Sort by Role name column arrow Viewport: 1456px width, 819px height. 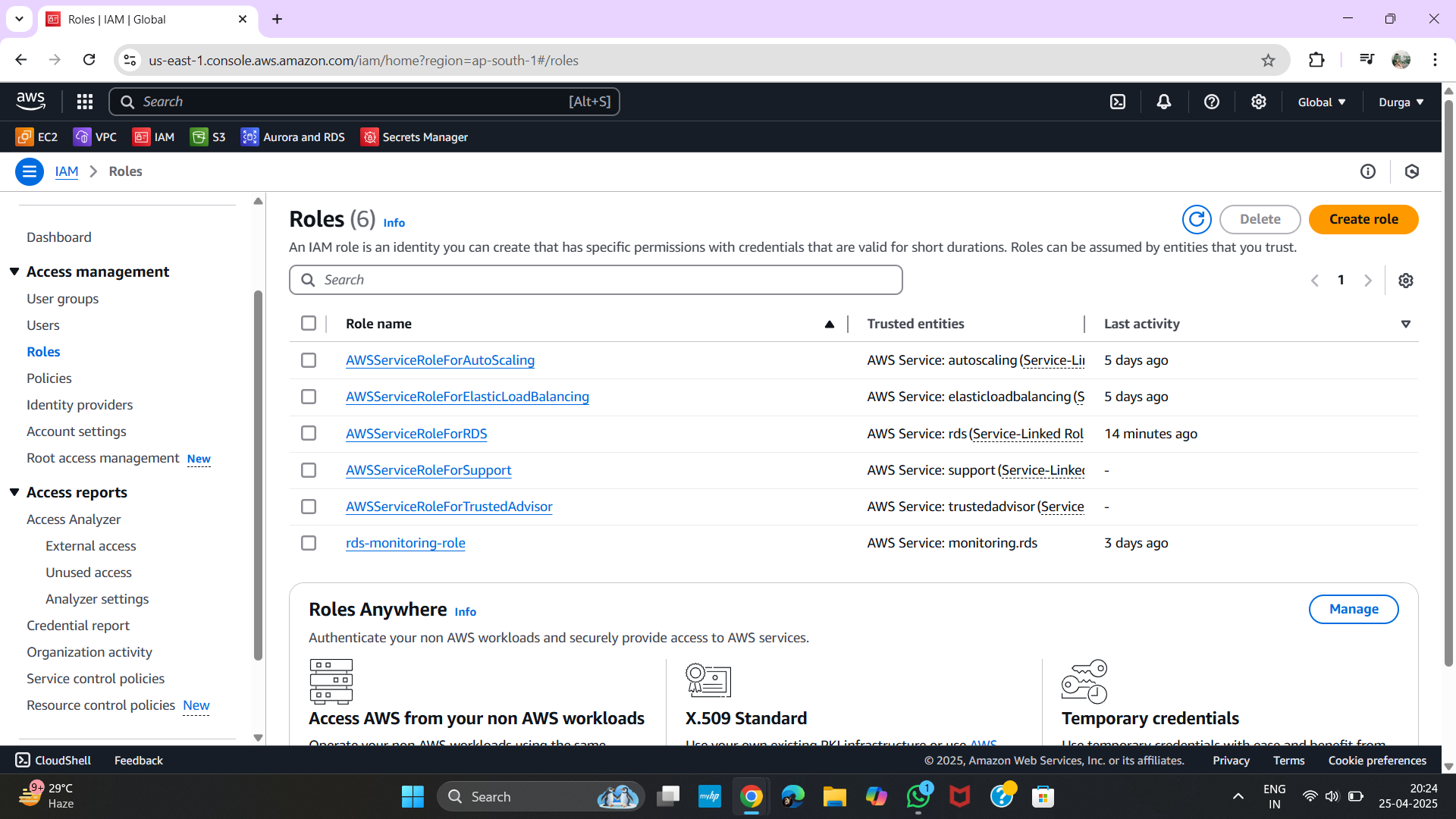(830, 324)
